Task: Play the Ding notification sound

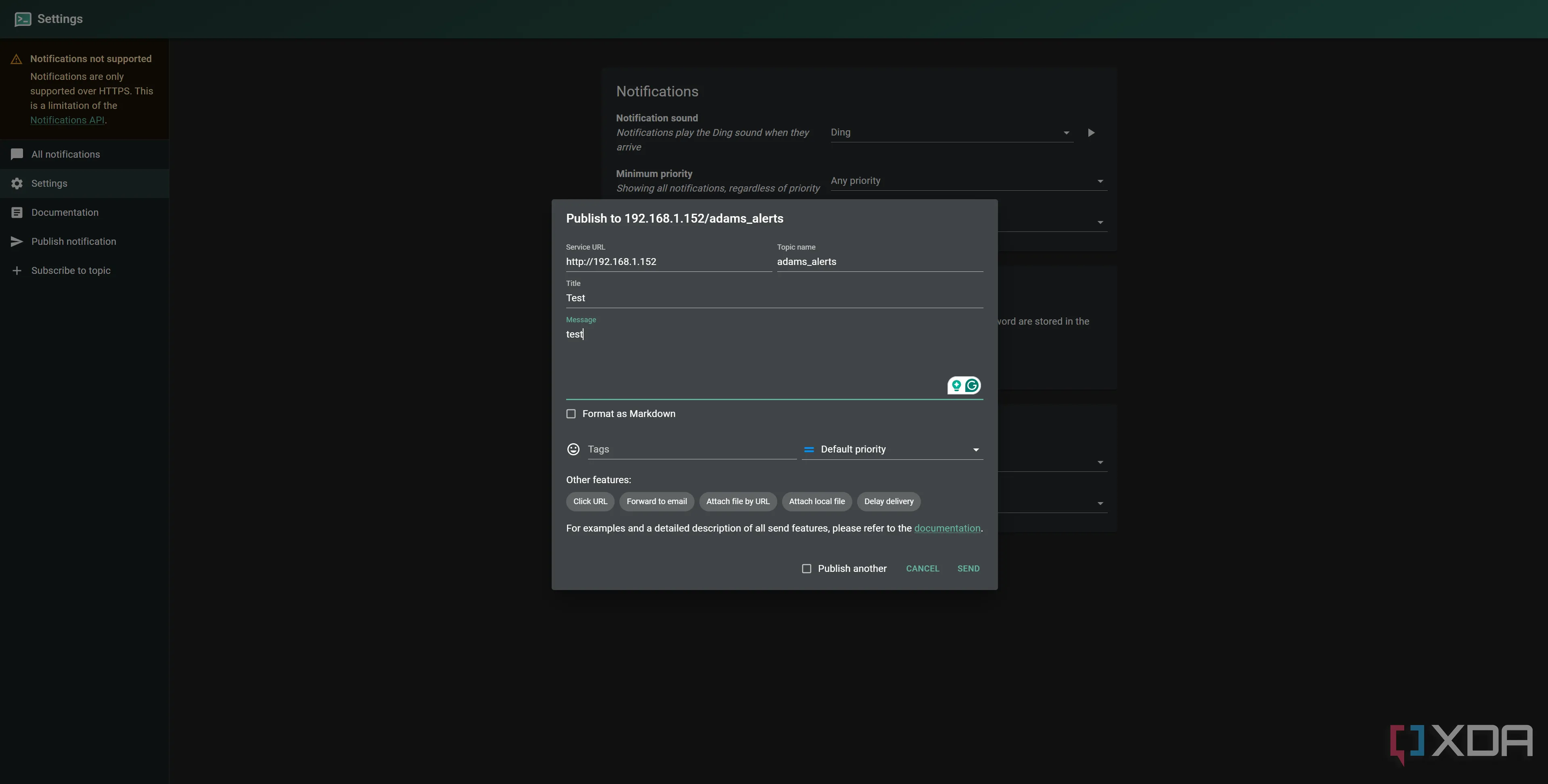Action: pyautogui.click(x=1091, y=133)
